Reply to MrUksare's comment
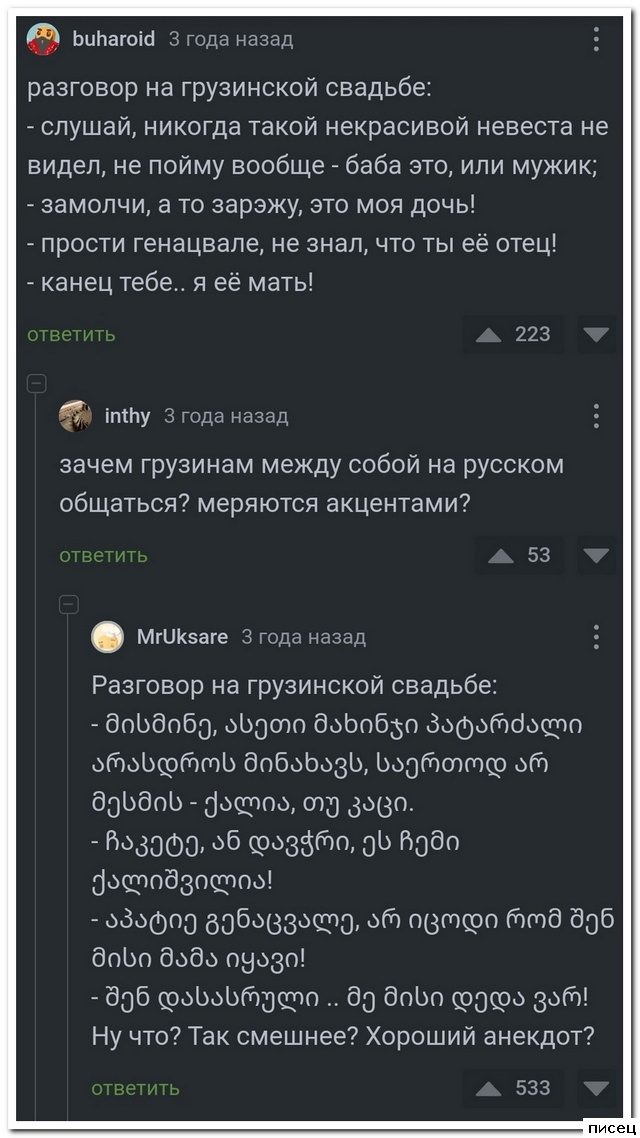Screen dimensions: 640x1138 pos(135,1088)
